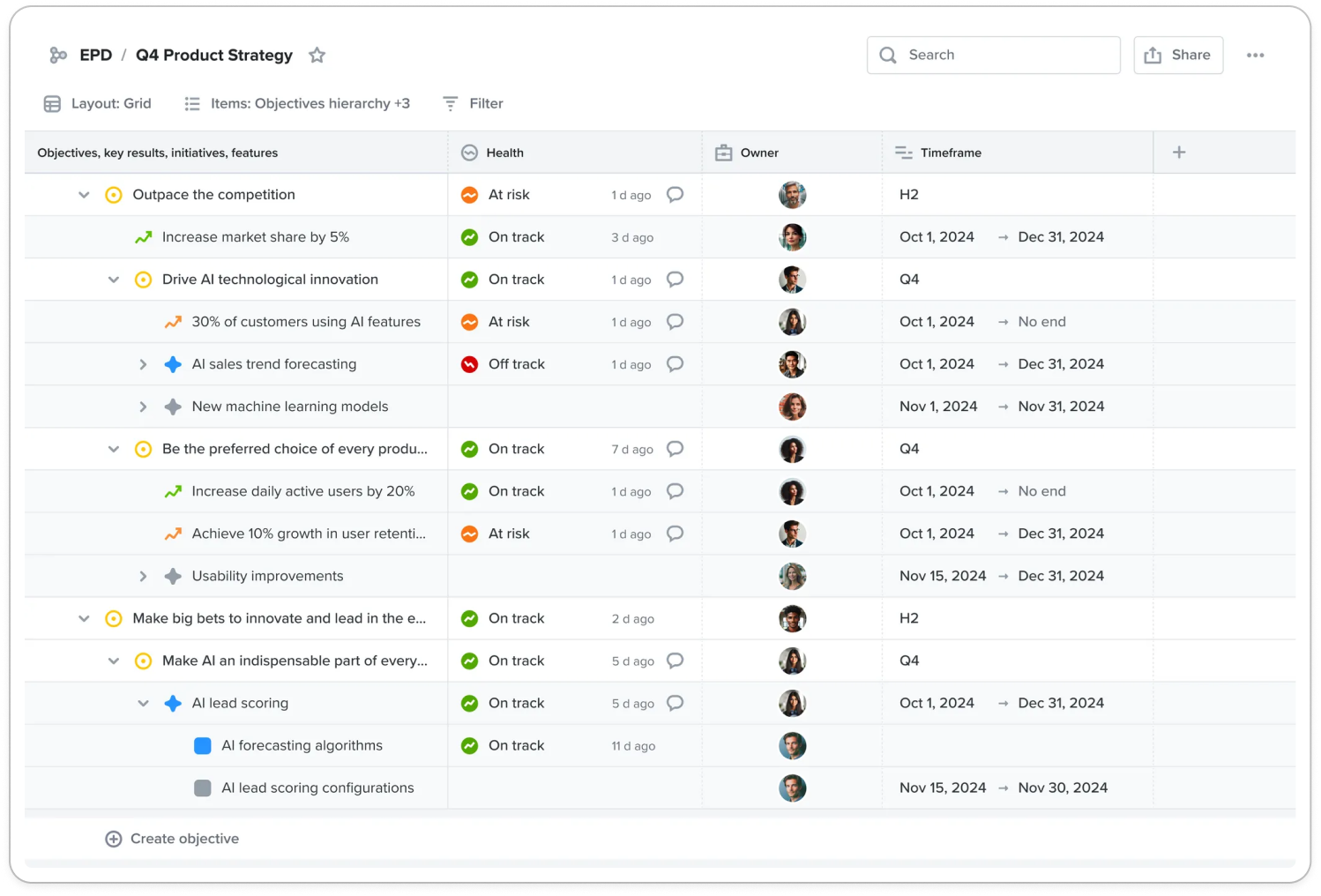Click the add column plus icon
Image resolution: width=1321 pixels, height=896 pixels.
[1178, 153]
